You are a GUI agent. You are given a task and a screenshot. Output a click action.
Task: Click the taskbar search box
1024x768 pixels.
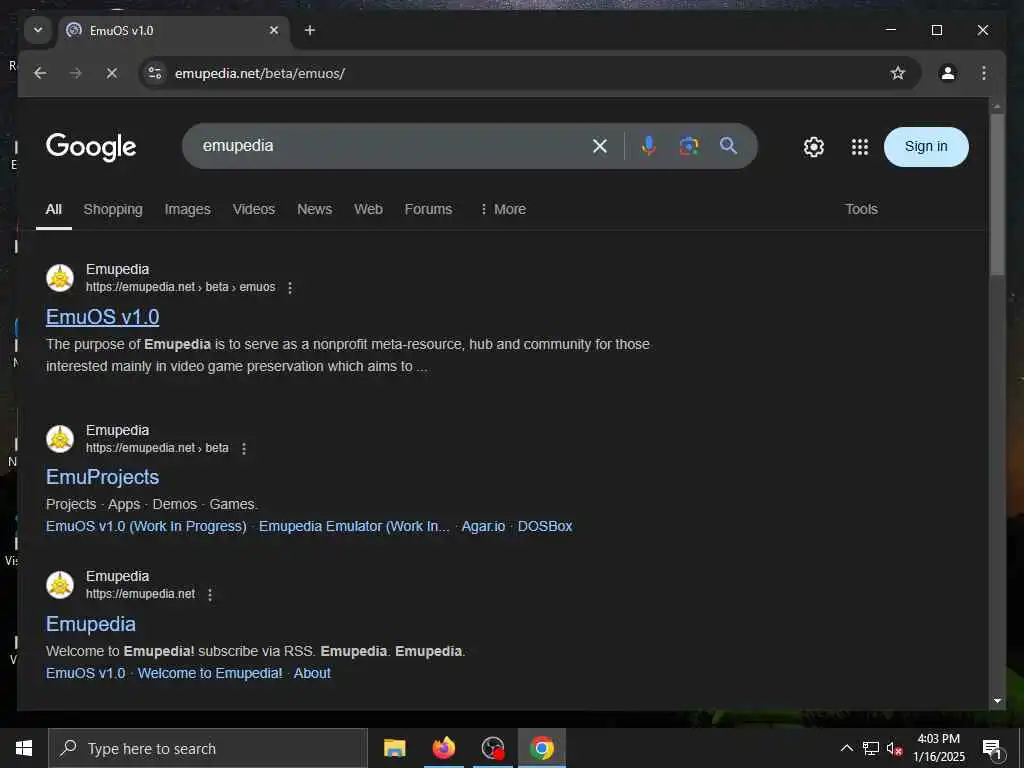(x=208, y=748)
